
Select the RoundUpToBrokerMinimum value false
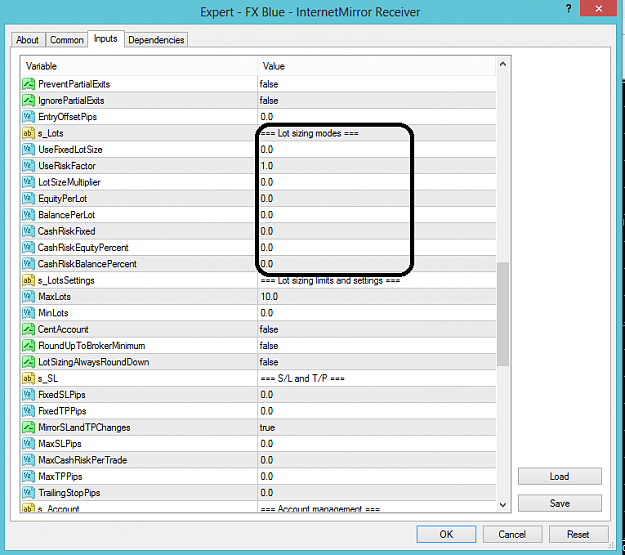click(x=269, y=346)
